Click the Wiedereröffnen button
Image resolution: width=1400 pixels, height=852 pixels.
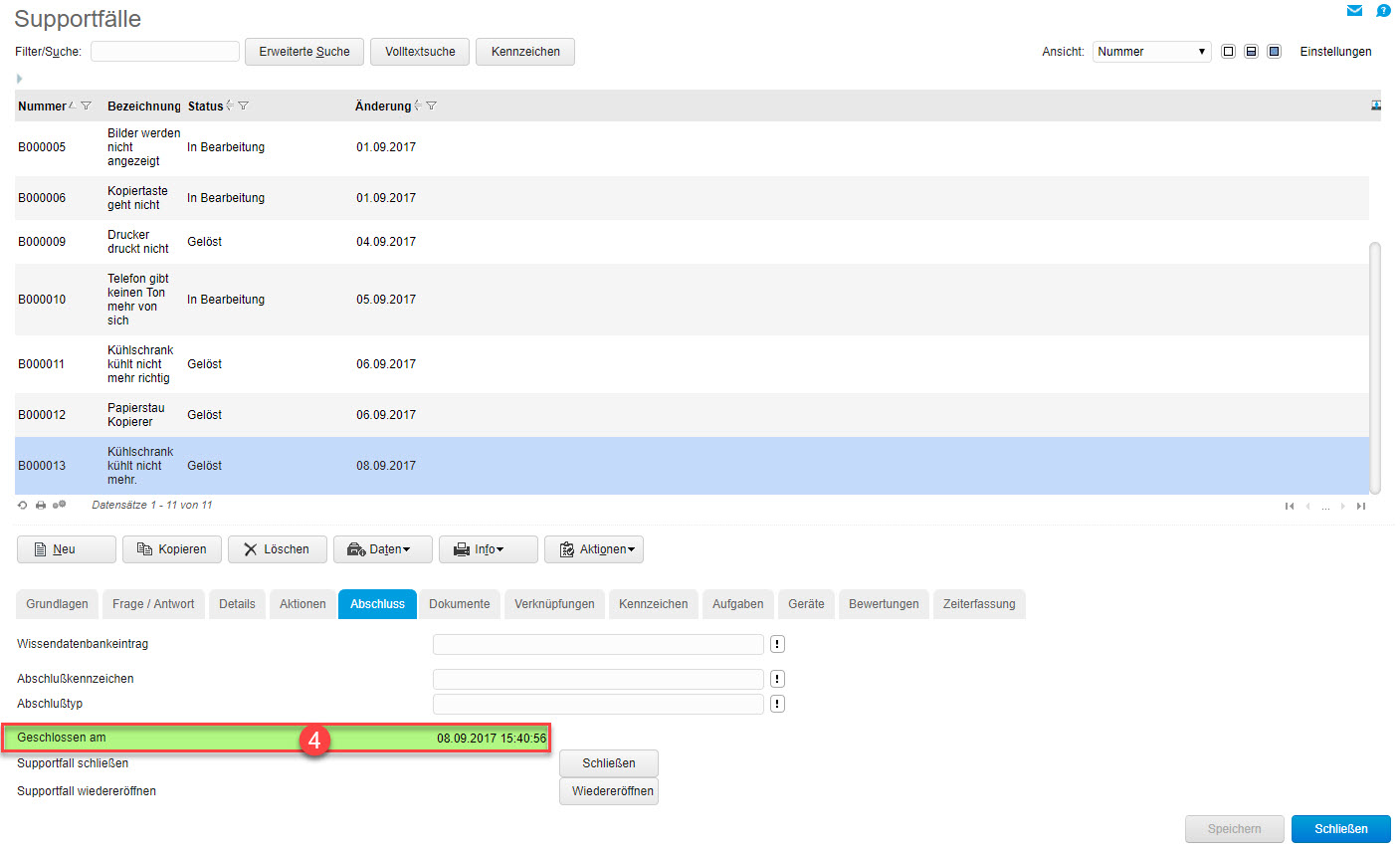pos(609,791)
